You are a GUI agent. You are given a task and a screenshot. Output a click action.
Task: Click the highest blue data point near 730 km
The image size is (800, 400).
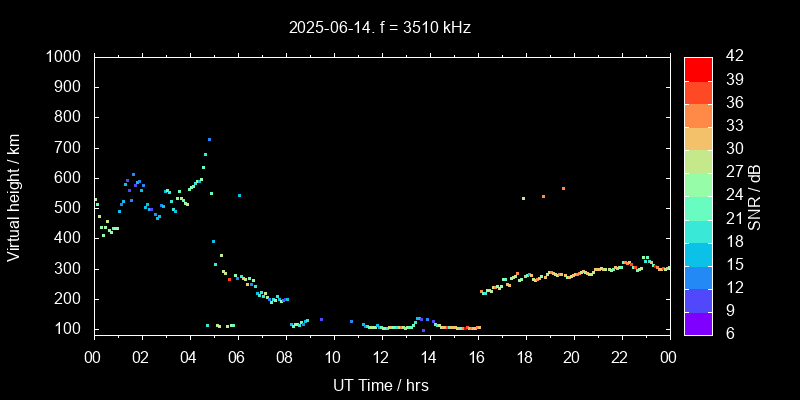pos(209,139)
